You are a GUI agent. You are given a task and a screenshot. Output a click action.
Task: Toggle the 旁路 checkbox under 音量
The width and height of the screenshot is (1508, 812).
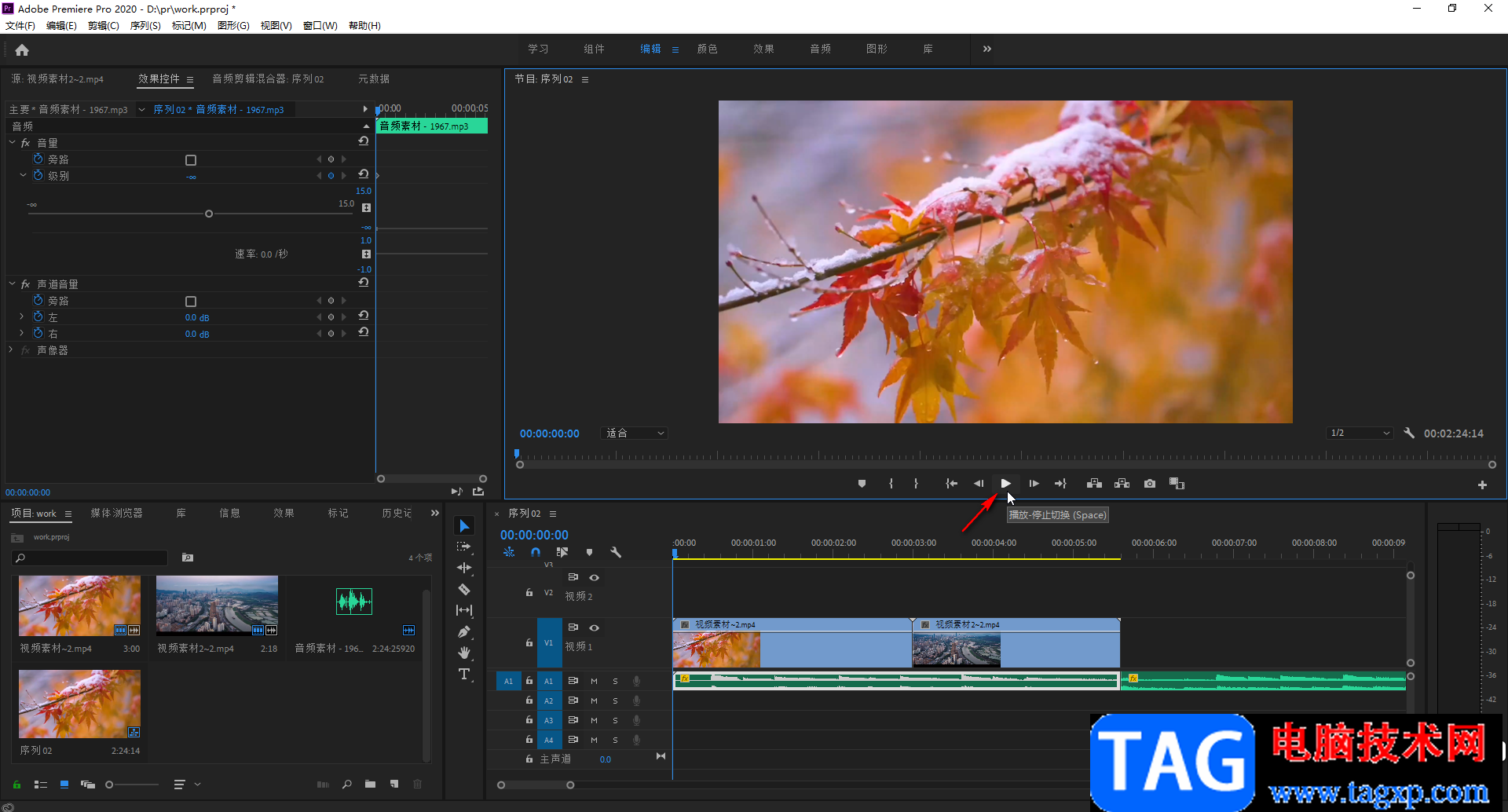pyautogui.click(x=190, y=160)
